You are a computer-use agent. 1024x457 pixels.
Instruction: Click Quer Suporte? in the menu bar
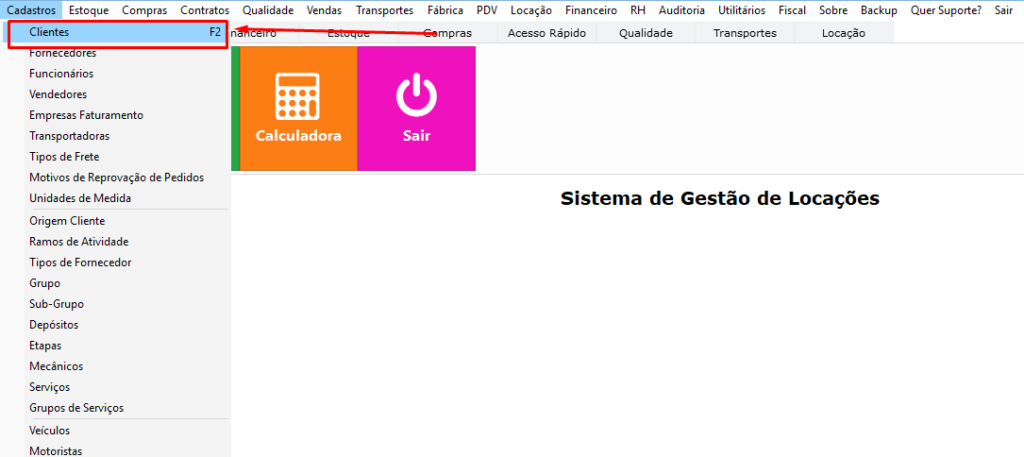tap(946, 10)
